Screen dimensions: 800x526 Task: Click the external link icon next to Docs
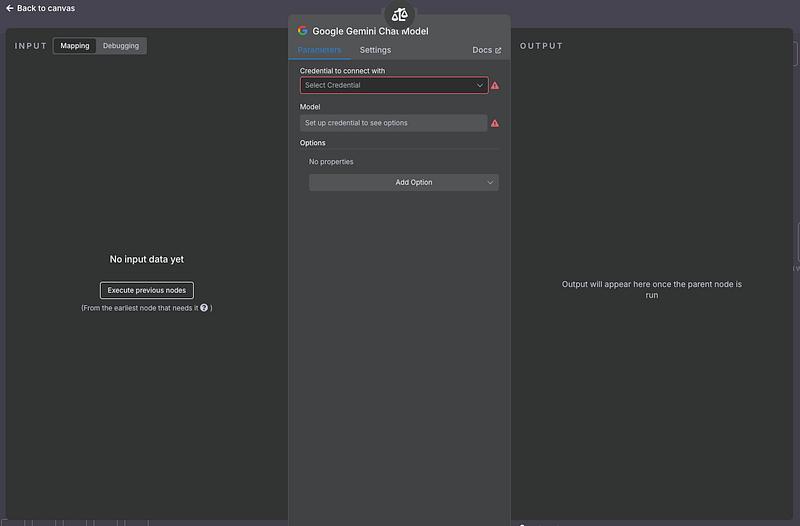tap(498, 50)
